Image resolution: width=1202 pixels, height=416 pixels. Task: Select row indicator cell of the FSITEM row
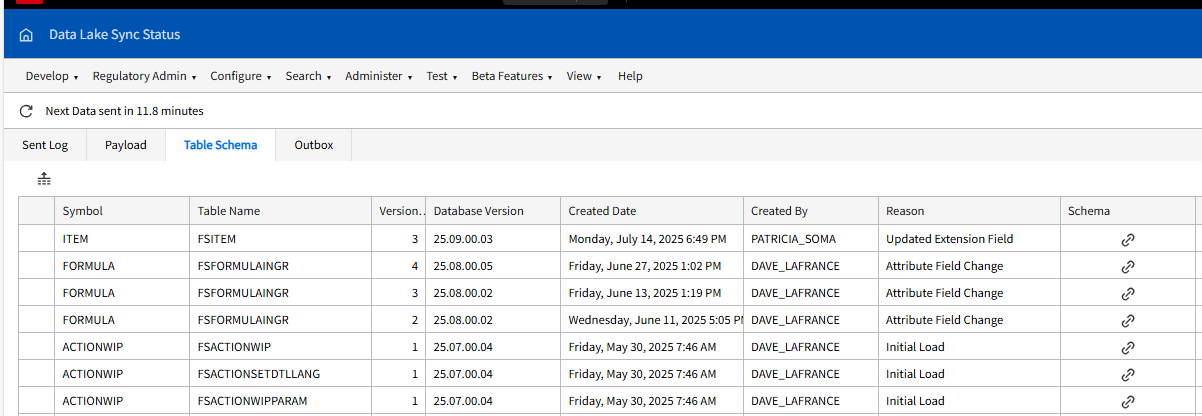click(37, 239)
